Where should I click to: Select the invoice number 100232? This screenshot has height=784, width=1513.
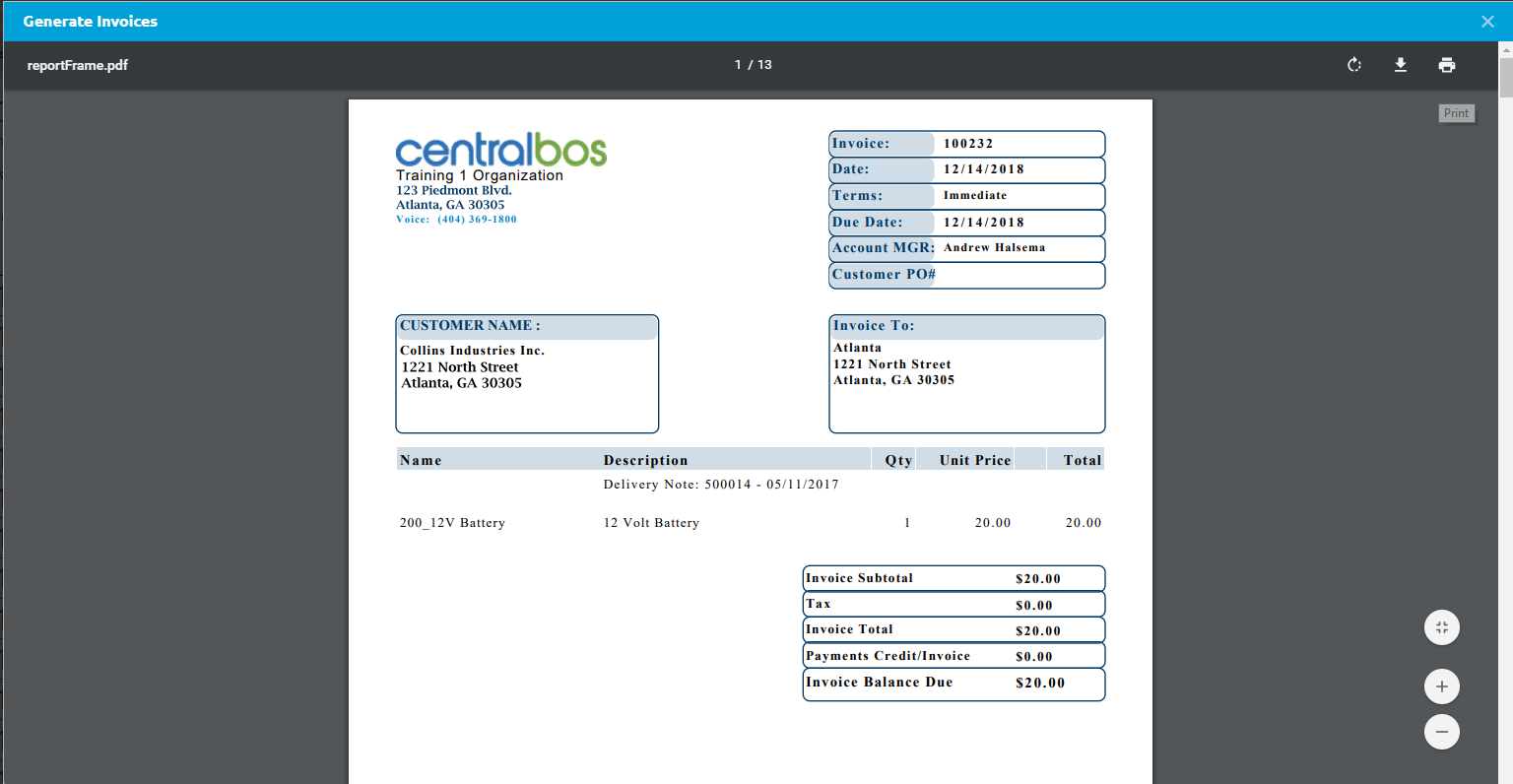coord(968,144)
